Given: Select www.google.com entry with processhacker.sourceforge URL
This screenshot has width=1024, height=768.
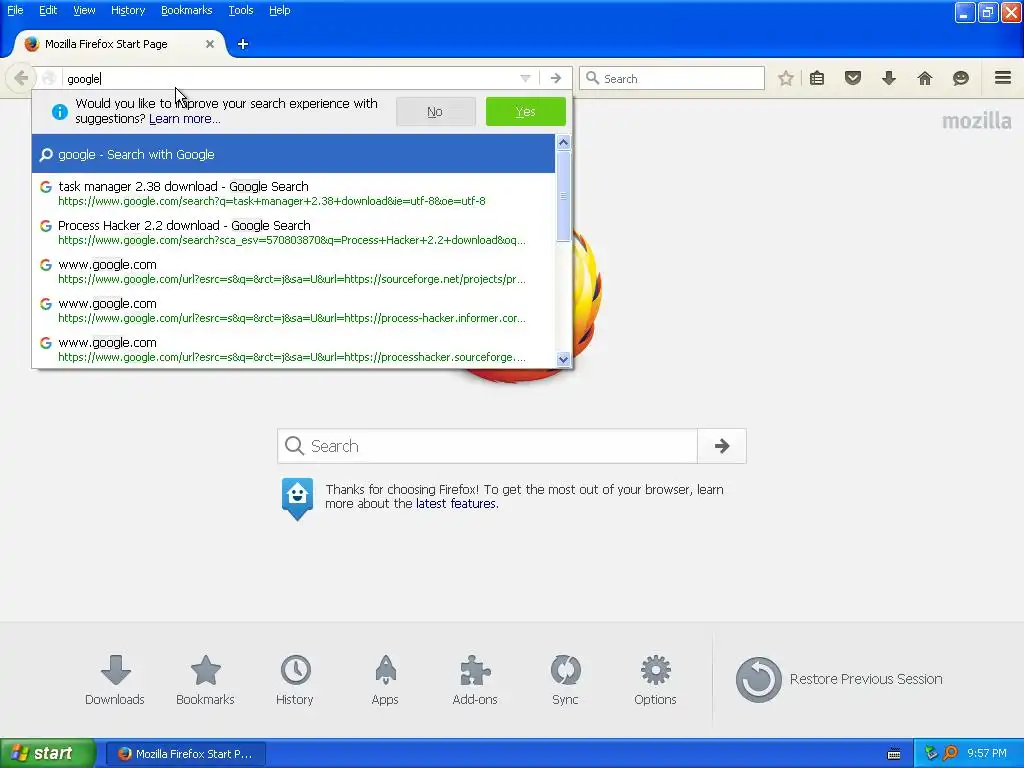Looking at the screenshot, I should click(x=293, y=349).
